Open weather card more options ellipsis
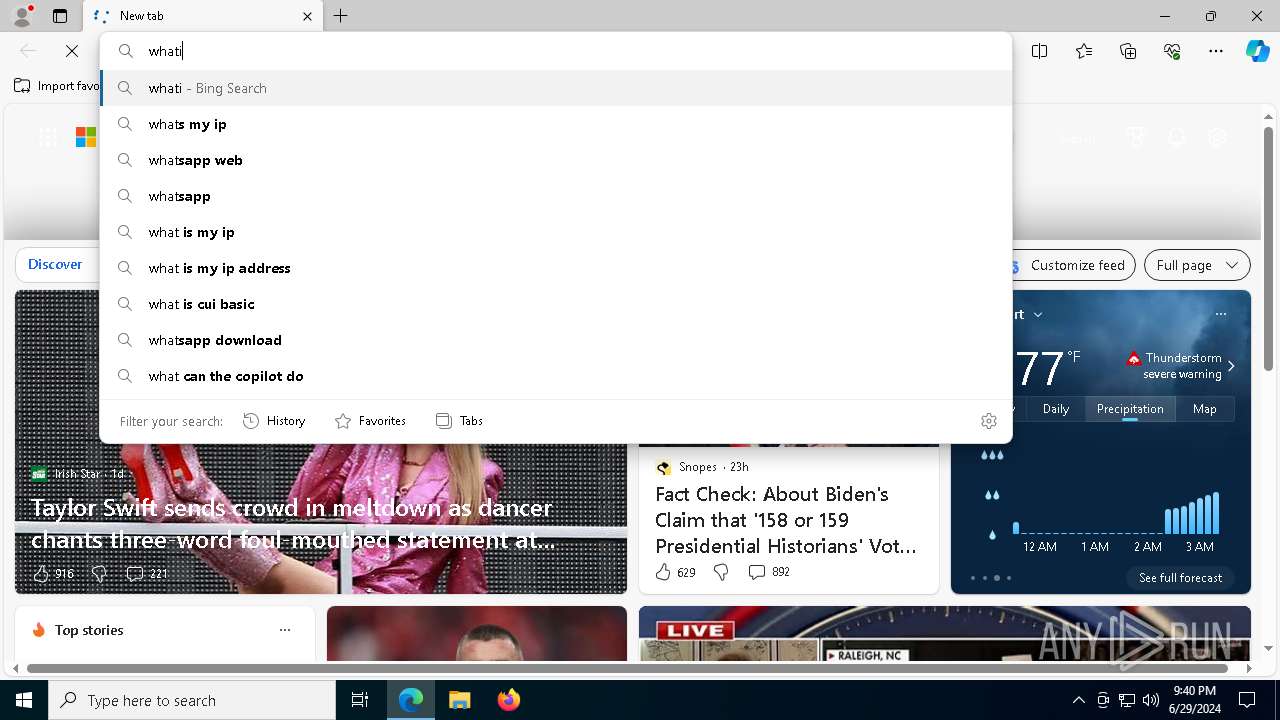This screenshot has width=1280, height=720. coord(1220,314)
